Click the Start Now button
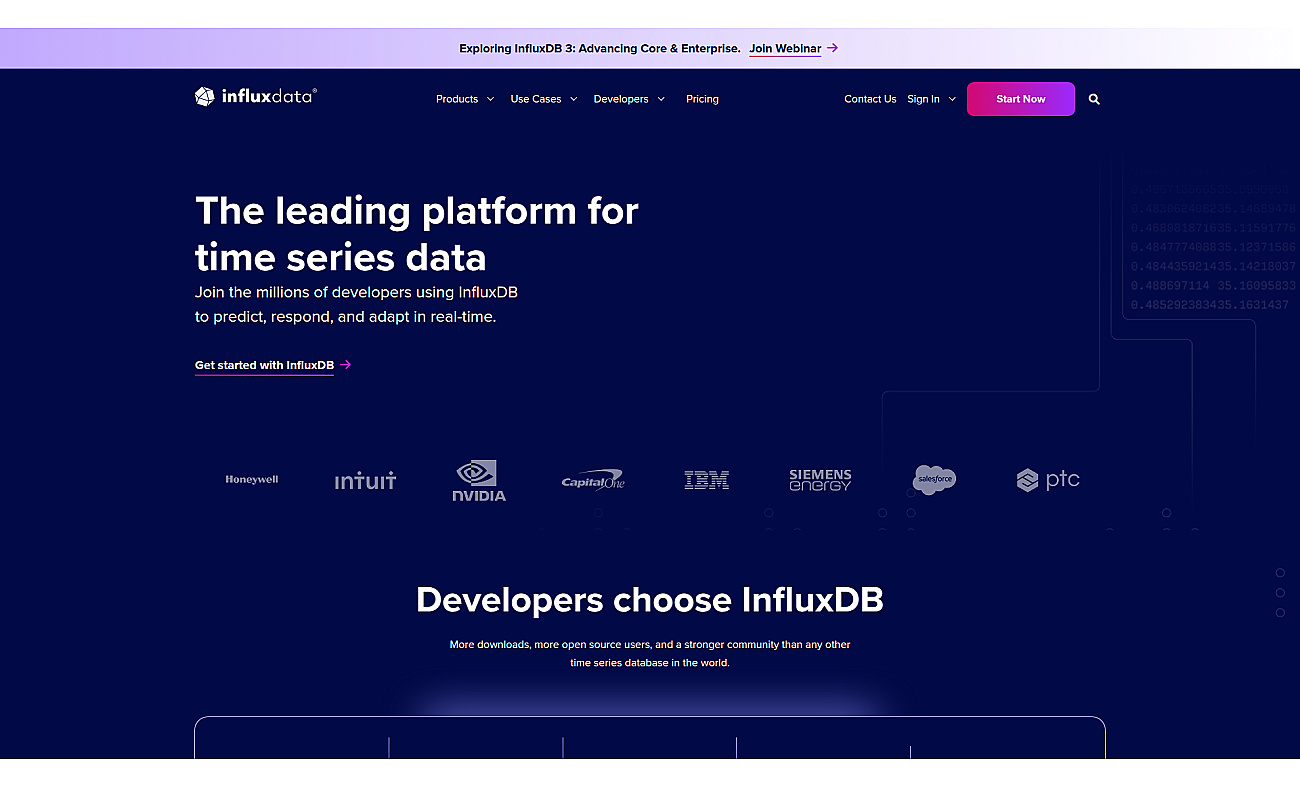Viewport: 1300px width, 788px height. (1021, 99)
